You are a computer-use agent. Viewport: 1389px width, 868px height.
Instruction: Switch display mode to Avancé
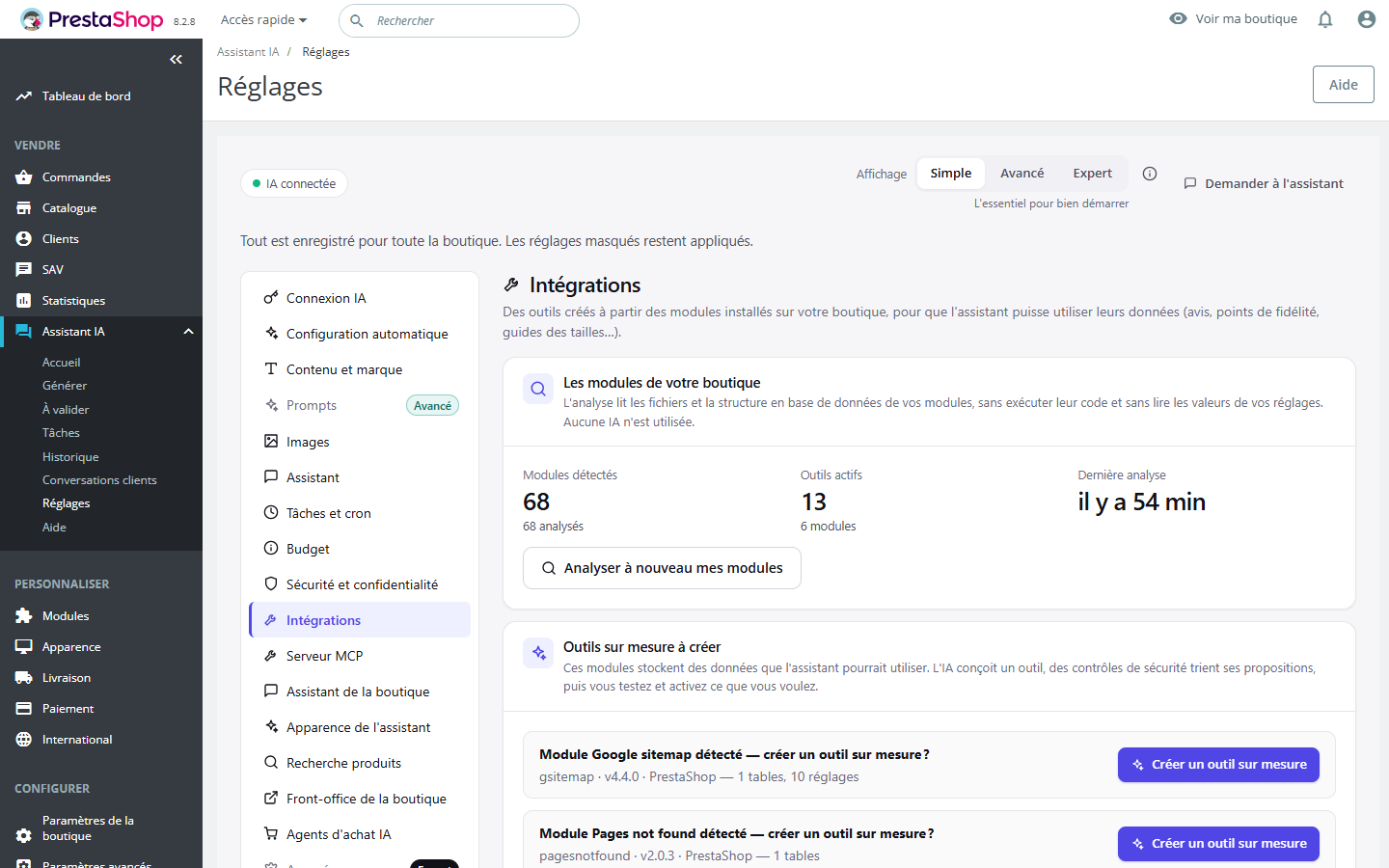tap(1021, 174)
